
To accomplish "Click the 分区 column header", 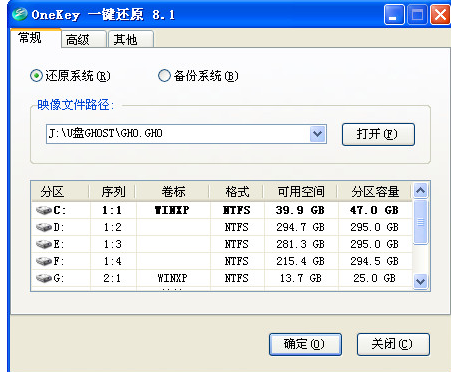I will click(x=61, y=192).
